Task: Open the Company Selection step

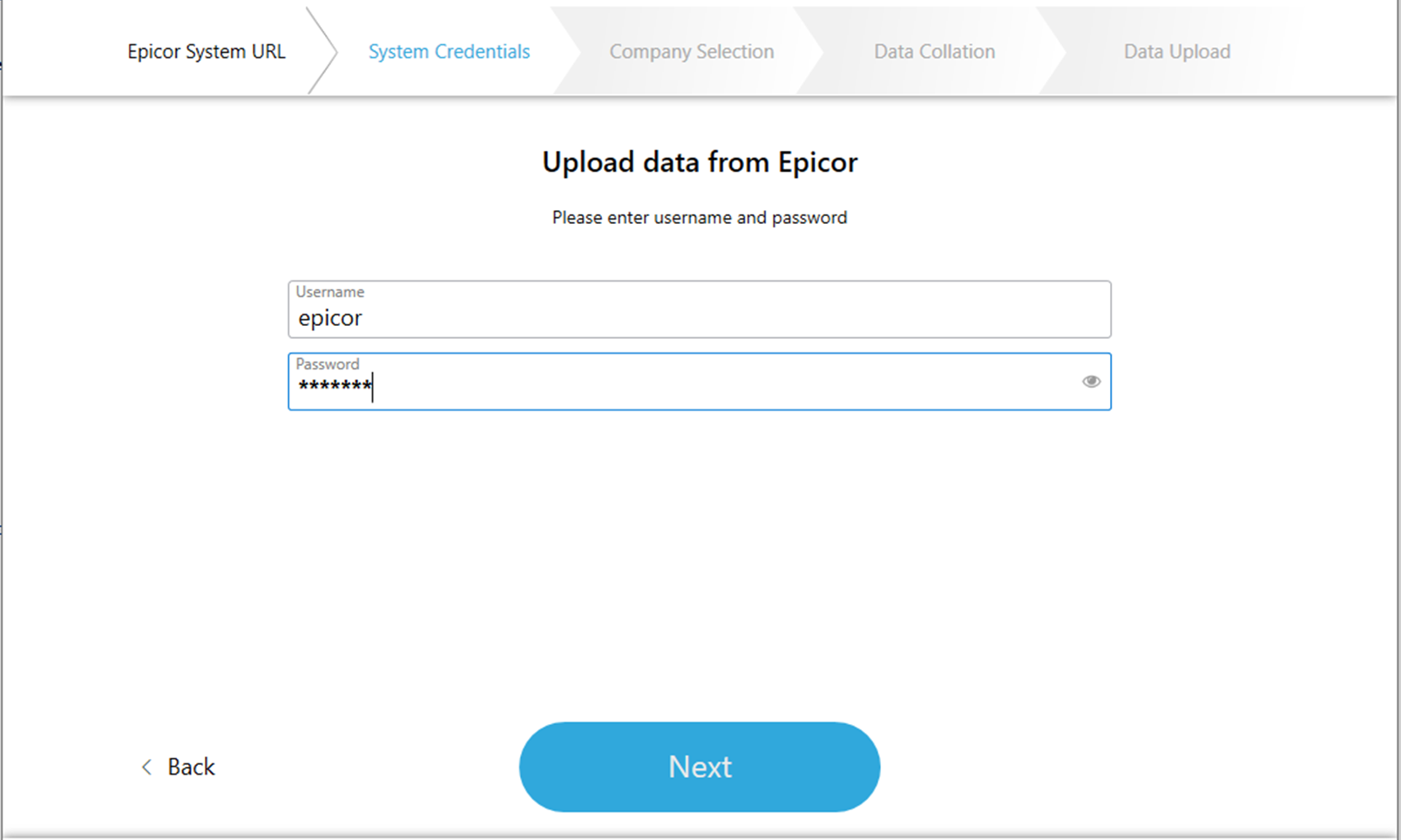Action: tap(691, 51)
